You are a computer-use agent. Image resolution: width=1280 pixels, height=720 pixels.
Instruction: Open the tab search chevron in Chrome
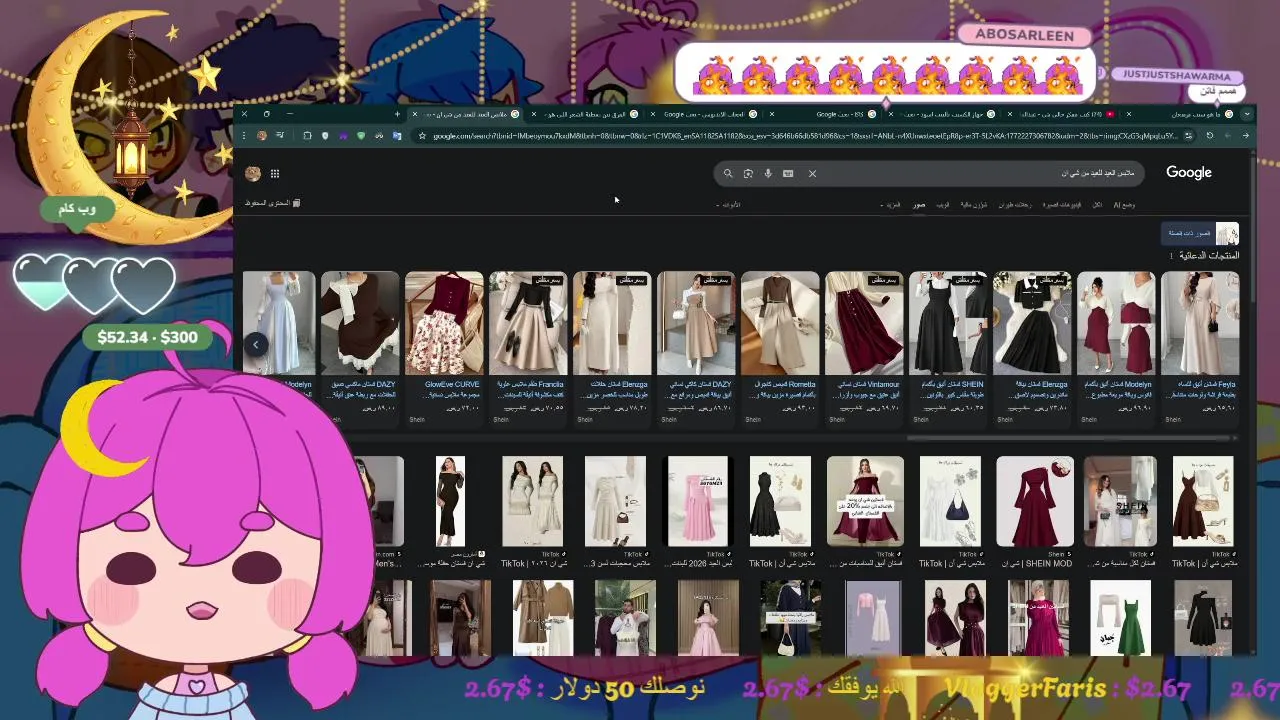coord(1246,114)
